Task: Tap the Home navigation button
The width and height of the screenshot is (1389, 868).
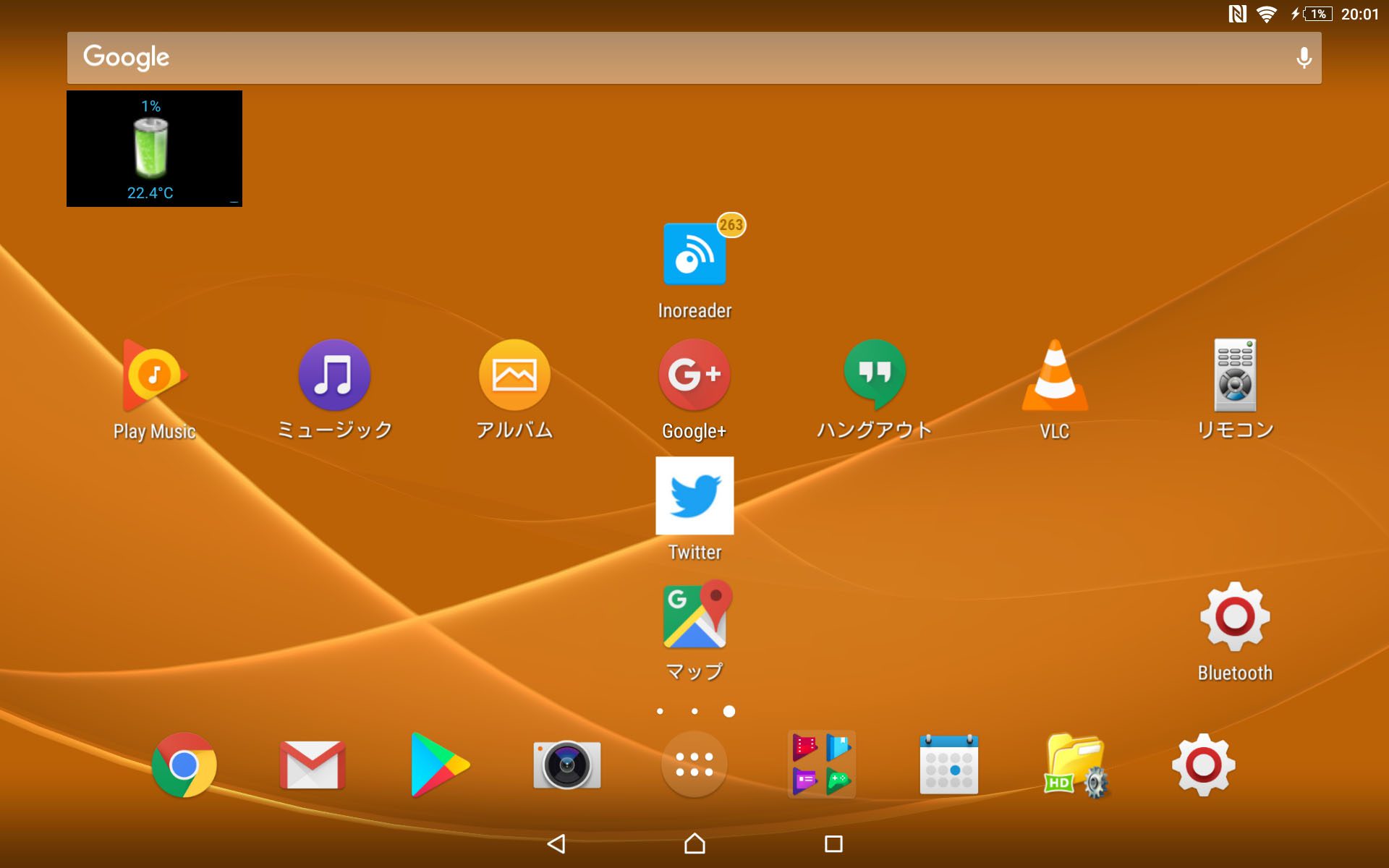Action: coord(694,843)
